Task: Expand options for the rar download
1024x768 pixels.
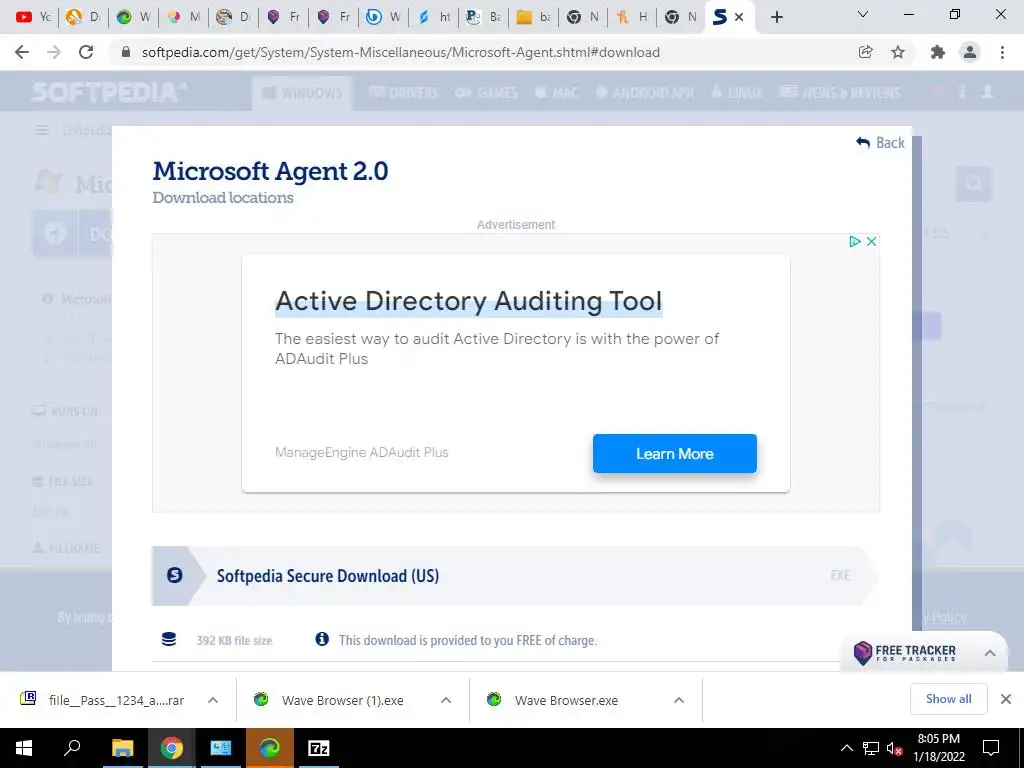Action: (x=213, y=700)
